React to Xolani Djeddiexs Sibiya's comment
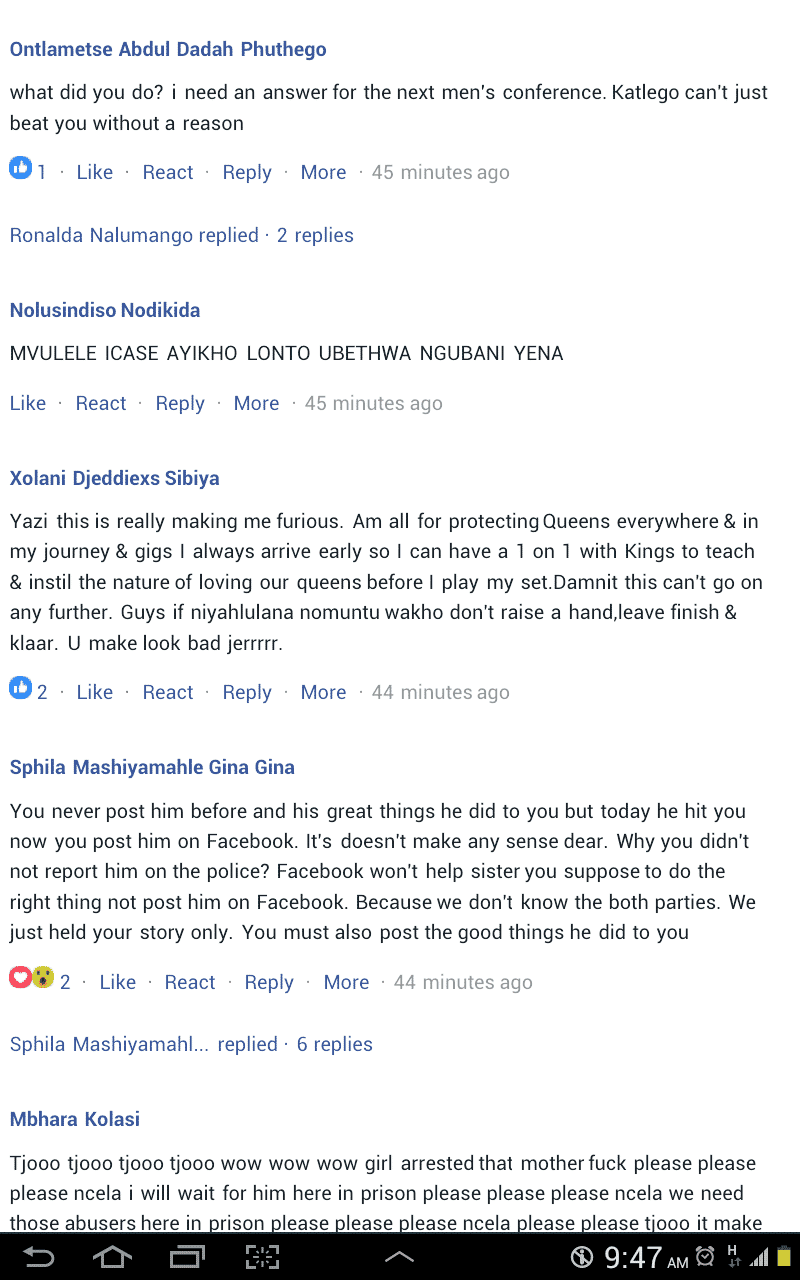Viewport: 800px width, 1280px height. click(168, 692)
